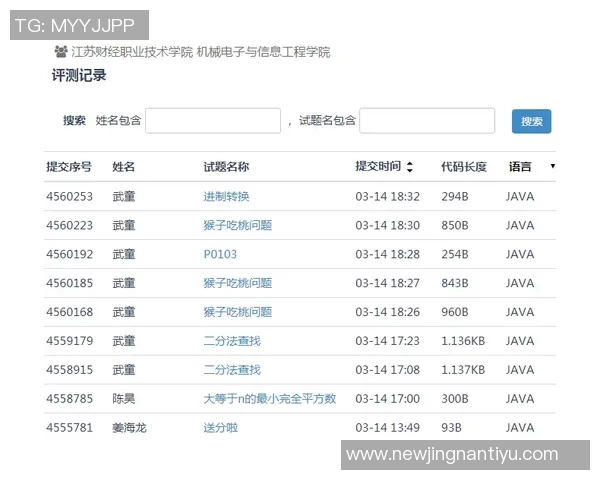Select submission number 4560168
Viewport: 600px width, 480px height.
(x=69, y=312)
